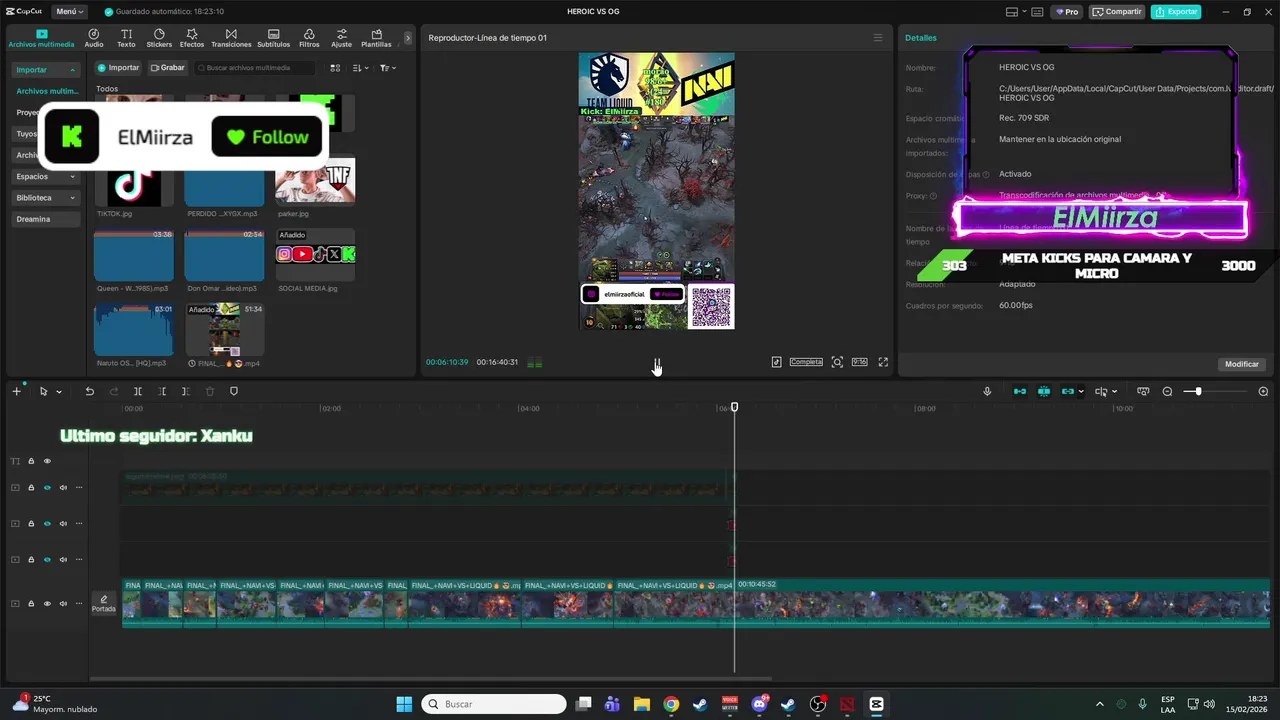Show more tabs with right chevron

407,38
